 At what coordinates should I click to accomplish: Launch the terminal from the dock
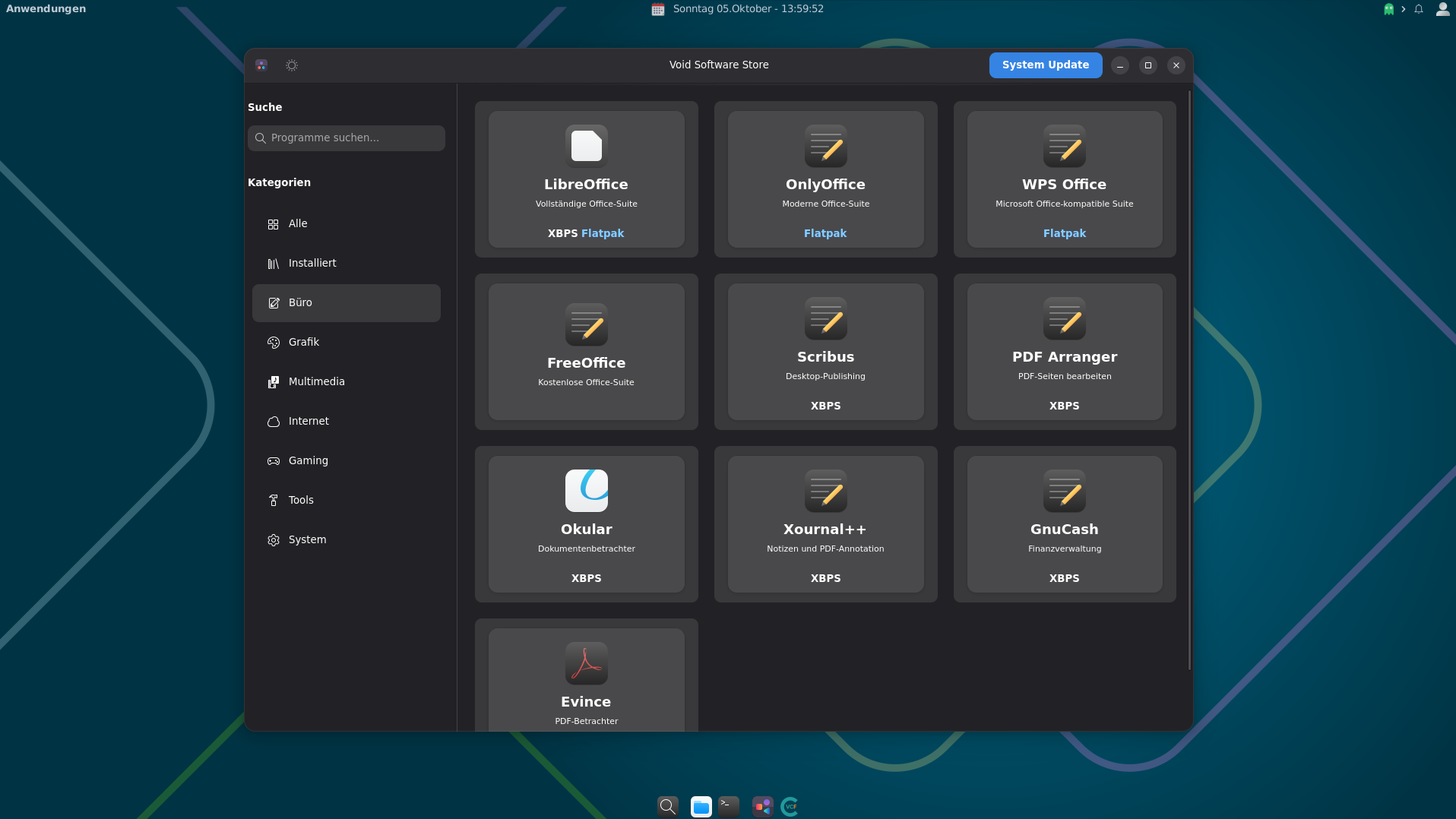[x=729, y=806]
